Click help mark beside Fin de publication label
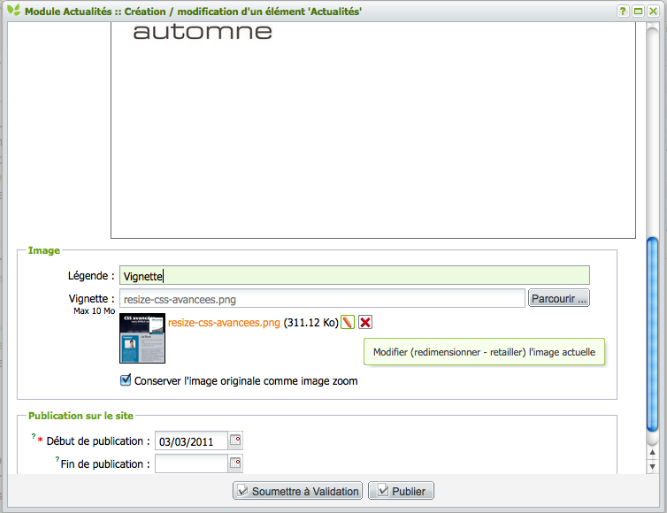The width and height of the screenshot is (667, 513). pos(57,460)
